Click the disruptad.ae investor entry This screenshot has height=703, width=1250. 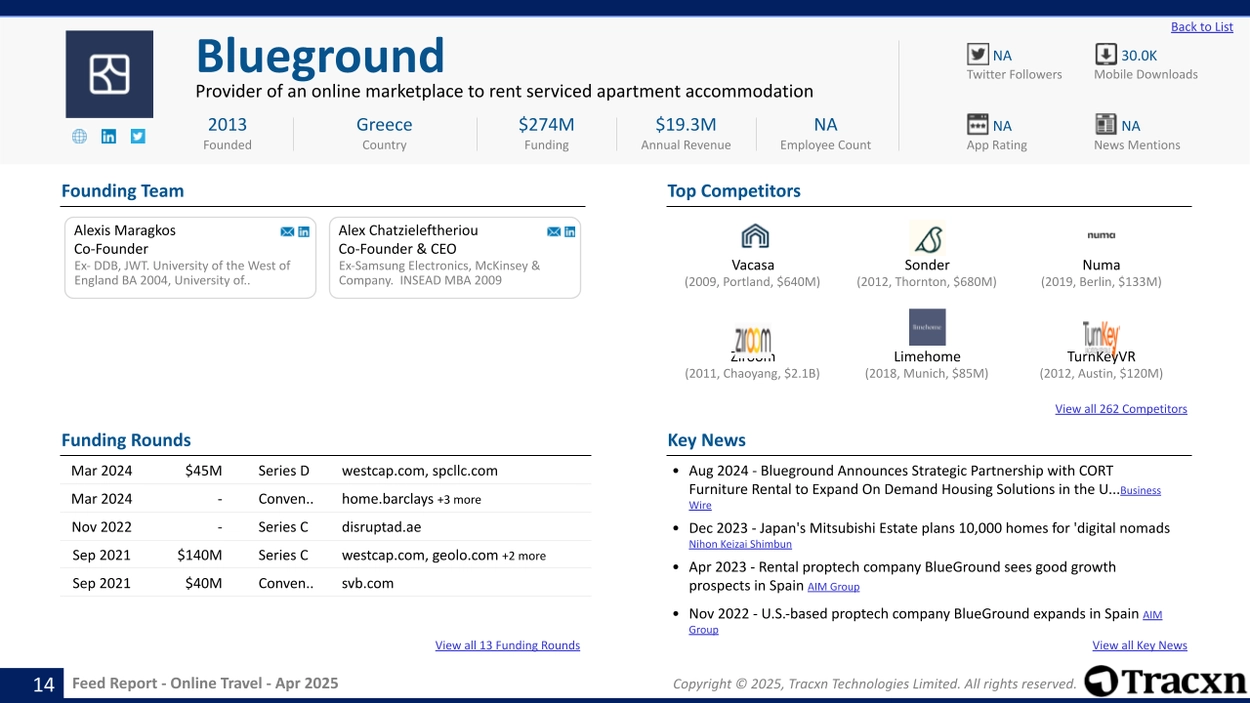point(381,527)
